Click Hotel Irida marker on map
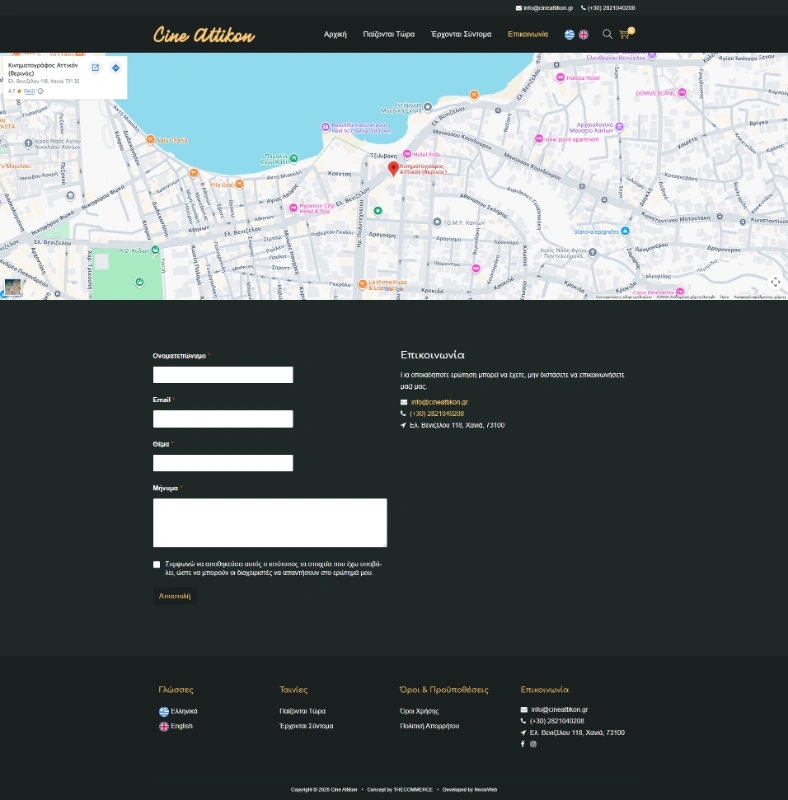Screen dimensions: 788x800 coord(407,154)
